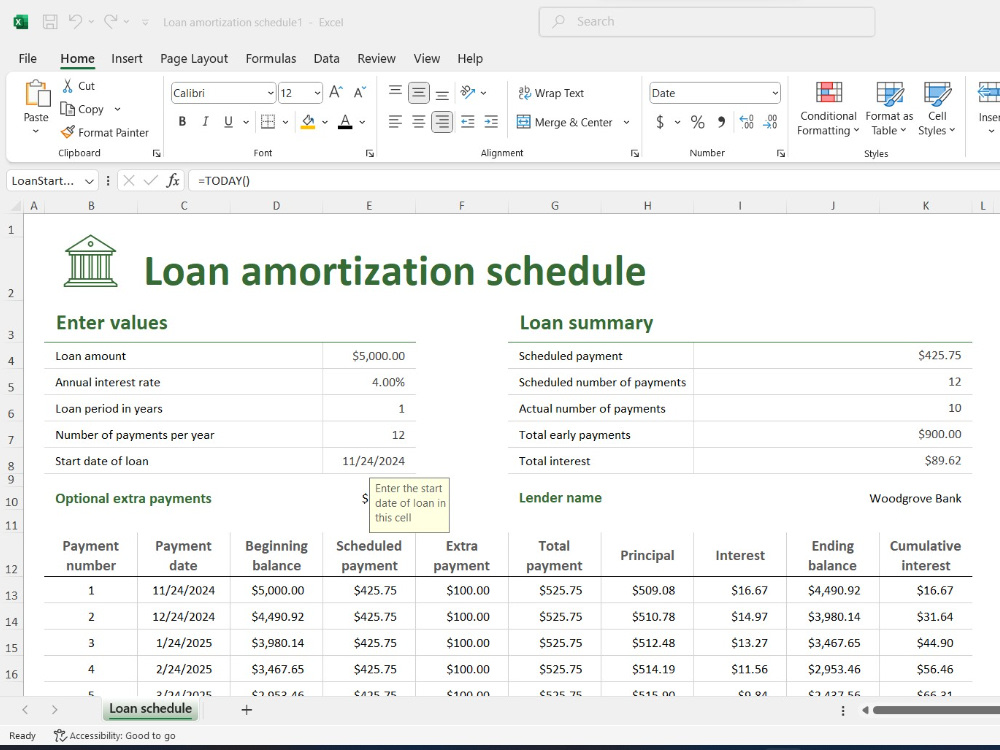Center text horizontally in cell
Screen dimensions: 1000x750
pyautogui.click(x=418, y=122)
